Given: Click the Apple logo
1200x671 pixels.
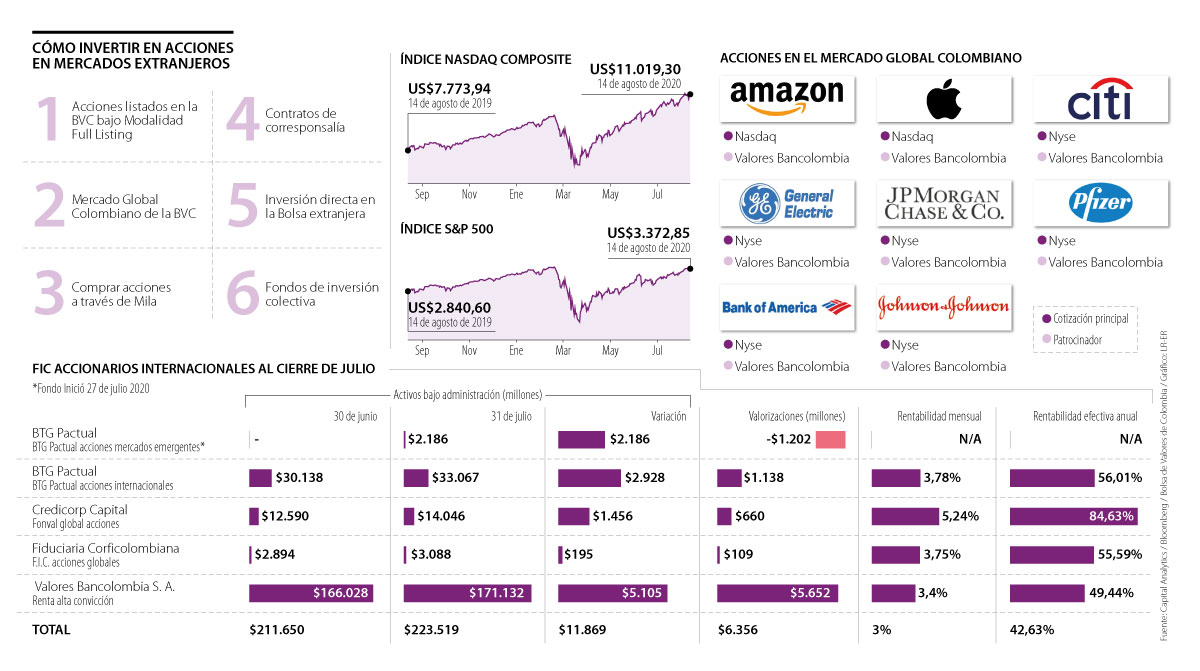Looking at the screenshot, I should click(x=943, y=99).
